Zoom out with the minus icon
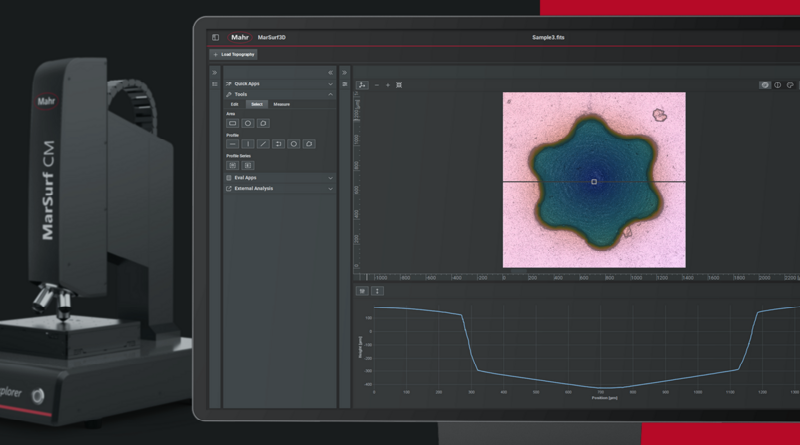Screen dimensions: 800x445 [377, 85]
